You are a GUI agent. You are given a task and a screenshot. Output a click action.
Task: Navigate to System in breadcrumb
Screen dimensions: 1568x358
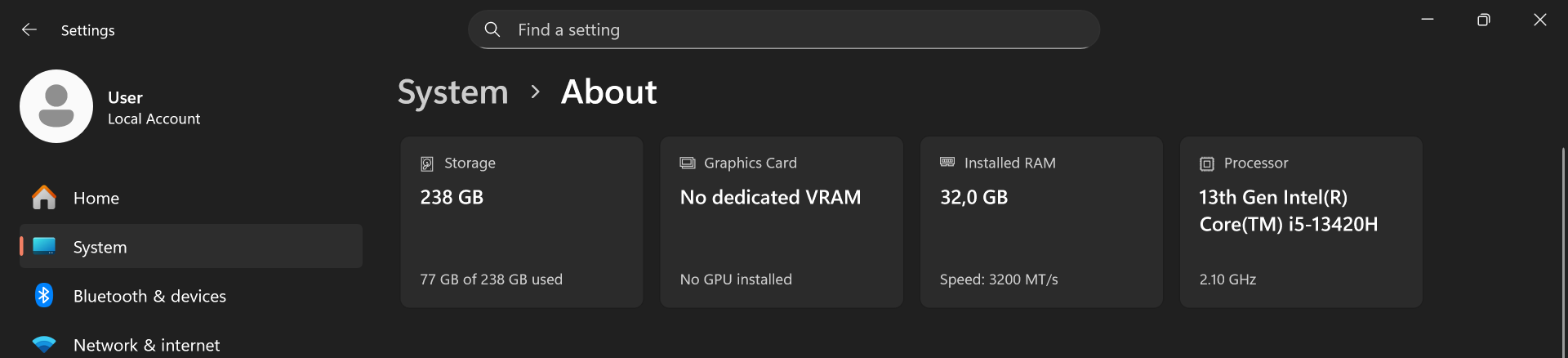point(452,92)
